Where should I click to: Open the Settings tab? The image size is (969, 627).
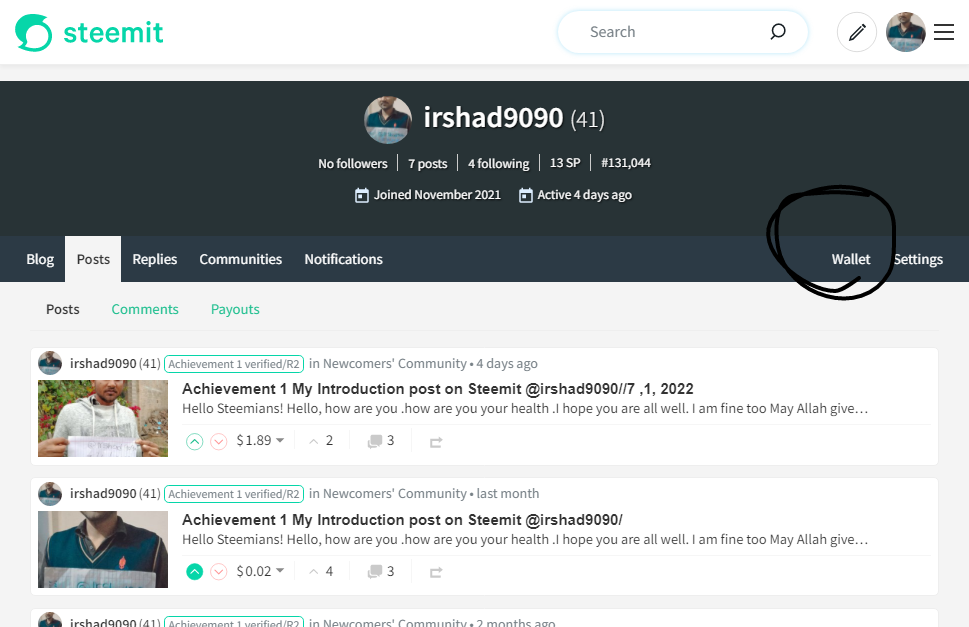coord(918,259)
